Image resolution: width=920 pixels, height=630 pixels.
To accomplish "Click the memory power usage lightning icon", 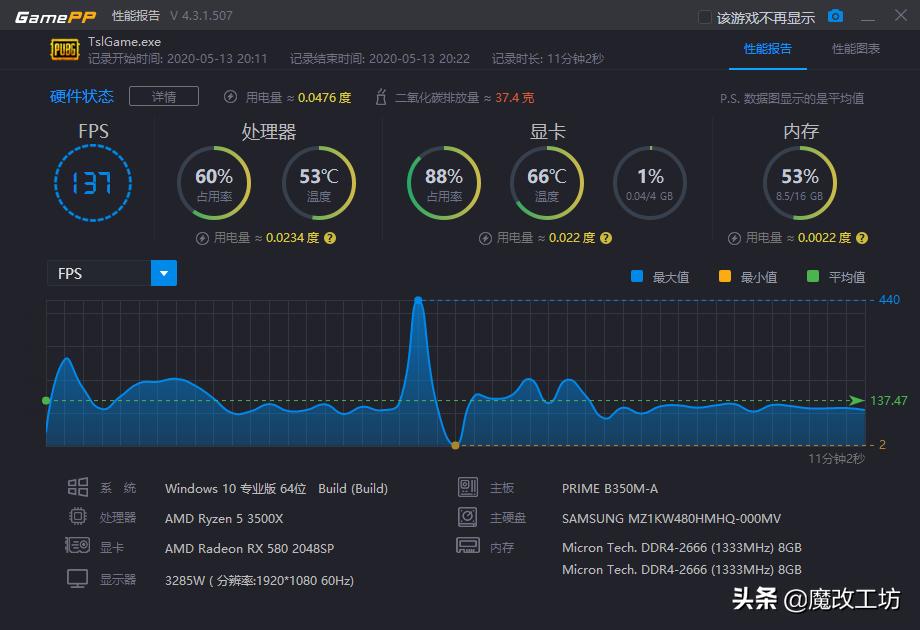I will click(x=734, y=238).
